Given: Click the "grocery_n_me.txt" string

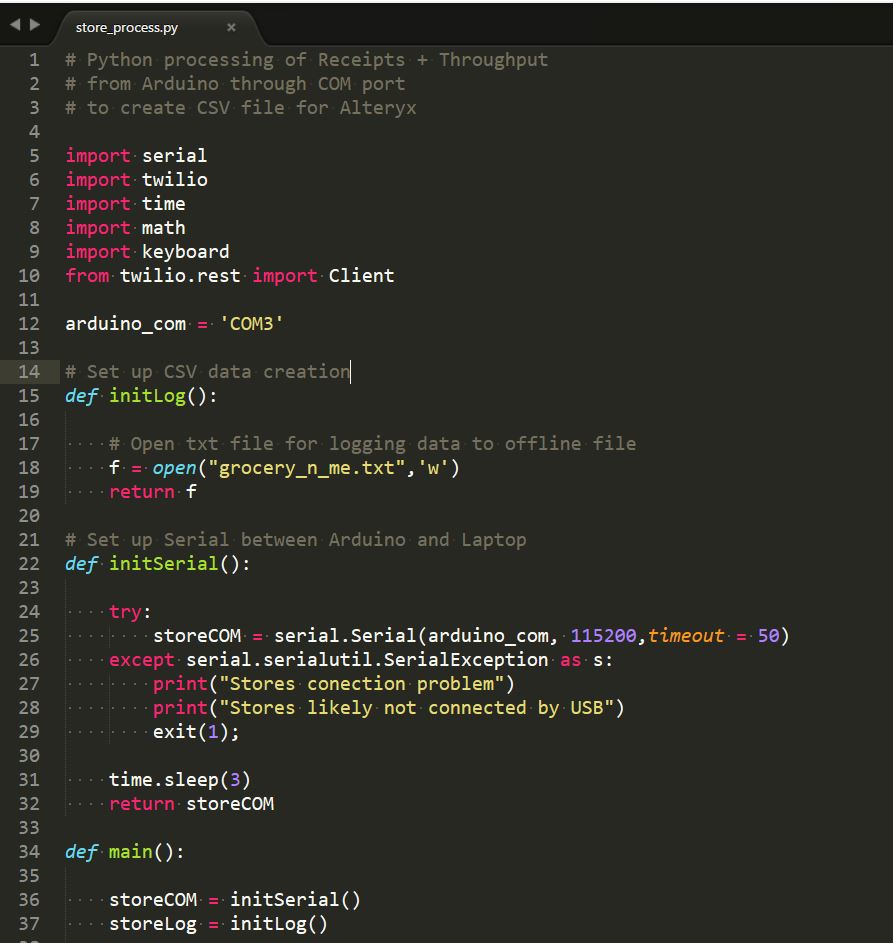Looking at the screenshot, I should (x=306, y=468).
